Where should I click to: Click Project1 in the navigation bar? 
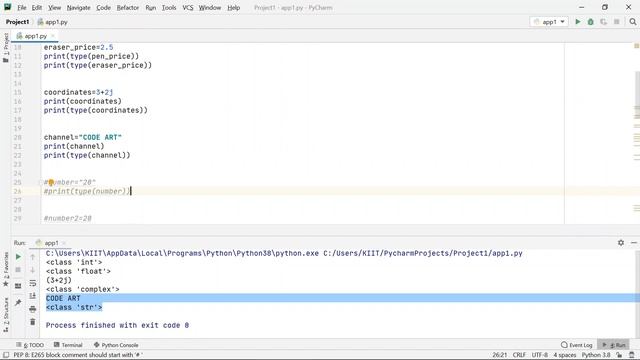pos(17,22)
